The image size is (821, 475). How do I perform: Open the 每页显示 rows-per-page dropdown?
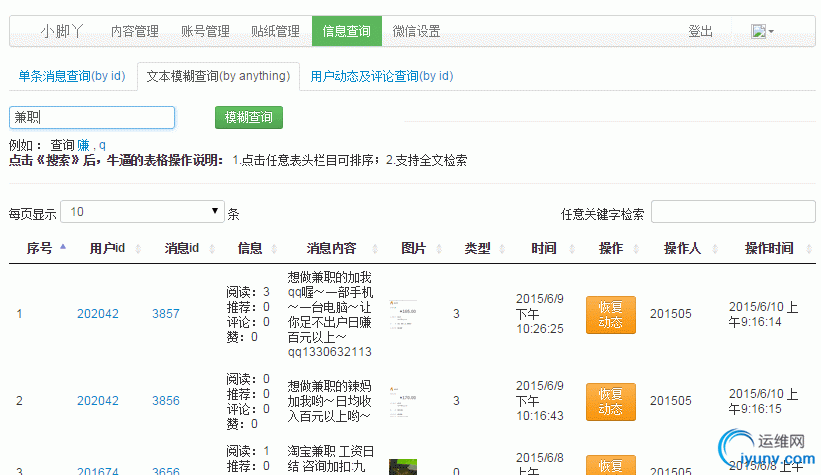click(142, 212)
